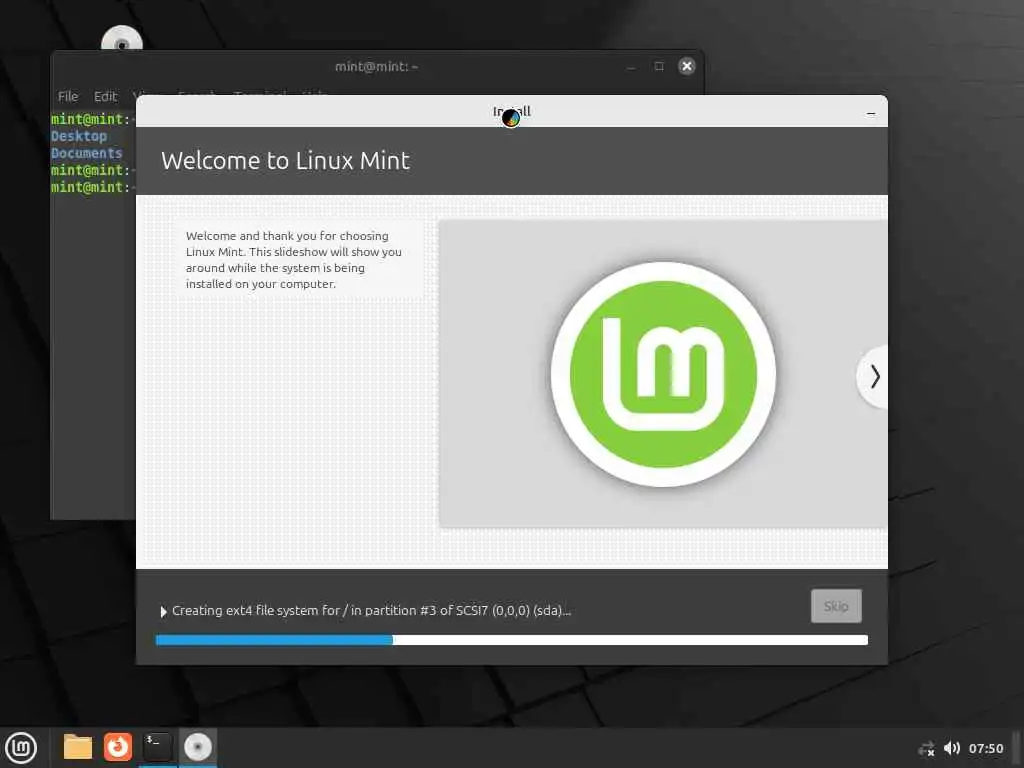Viewport: 1024px width, 768px height.
Task: Click the Install window title bar text
Action: coord(511,112)
